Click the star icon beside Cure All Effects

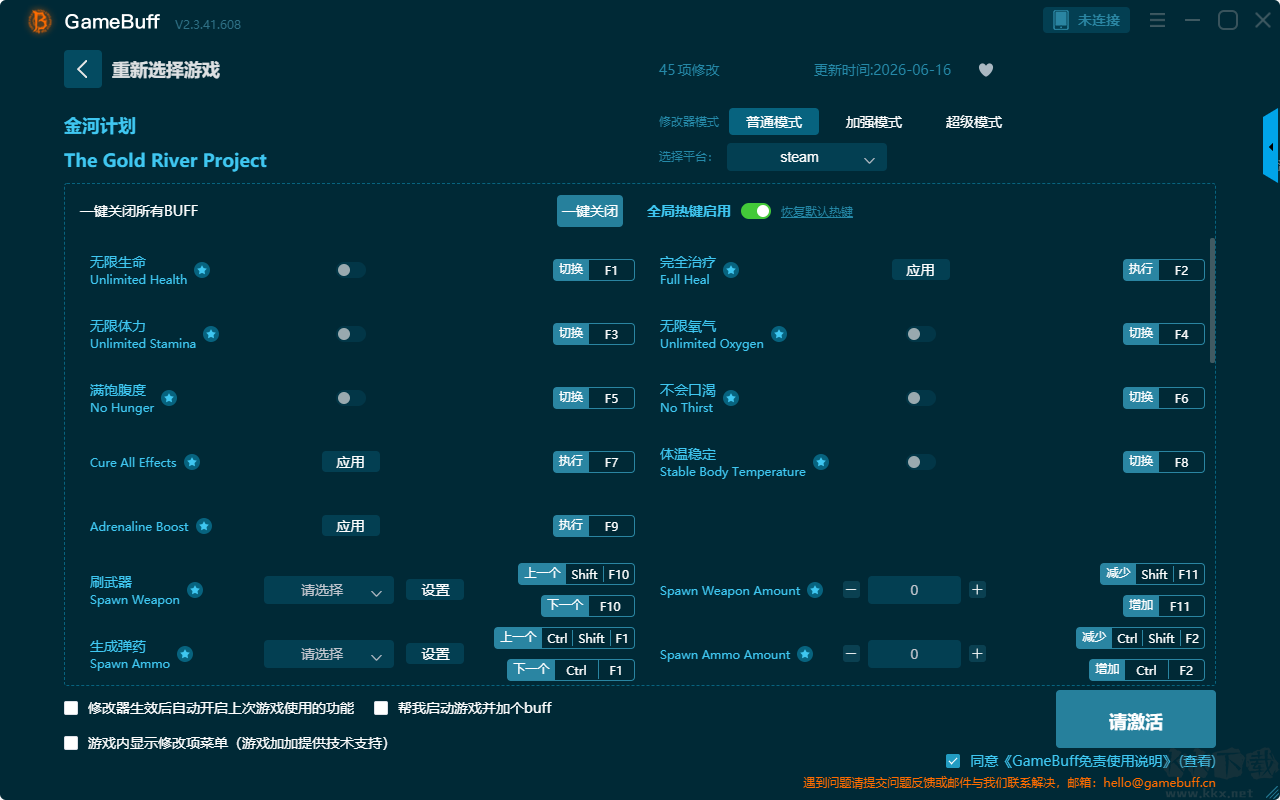(192, 462)
